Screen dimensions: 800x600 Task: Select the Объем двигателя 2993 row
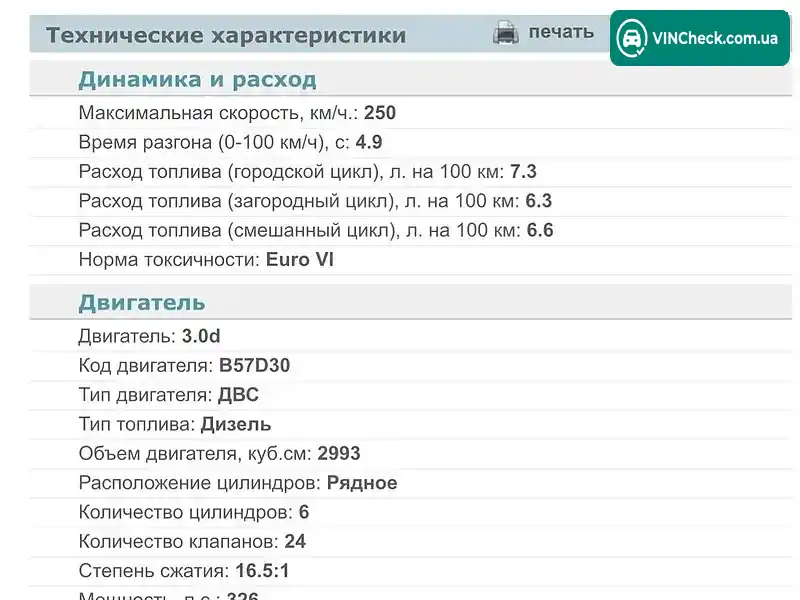(411, 454)
